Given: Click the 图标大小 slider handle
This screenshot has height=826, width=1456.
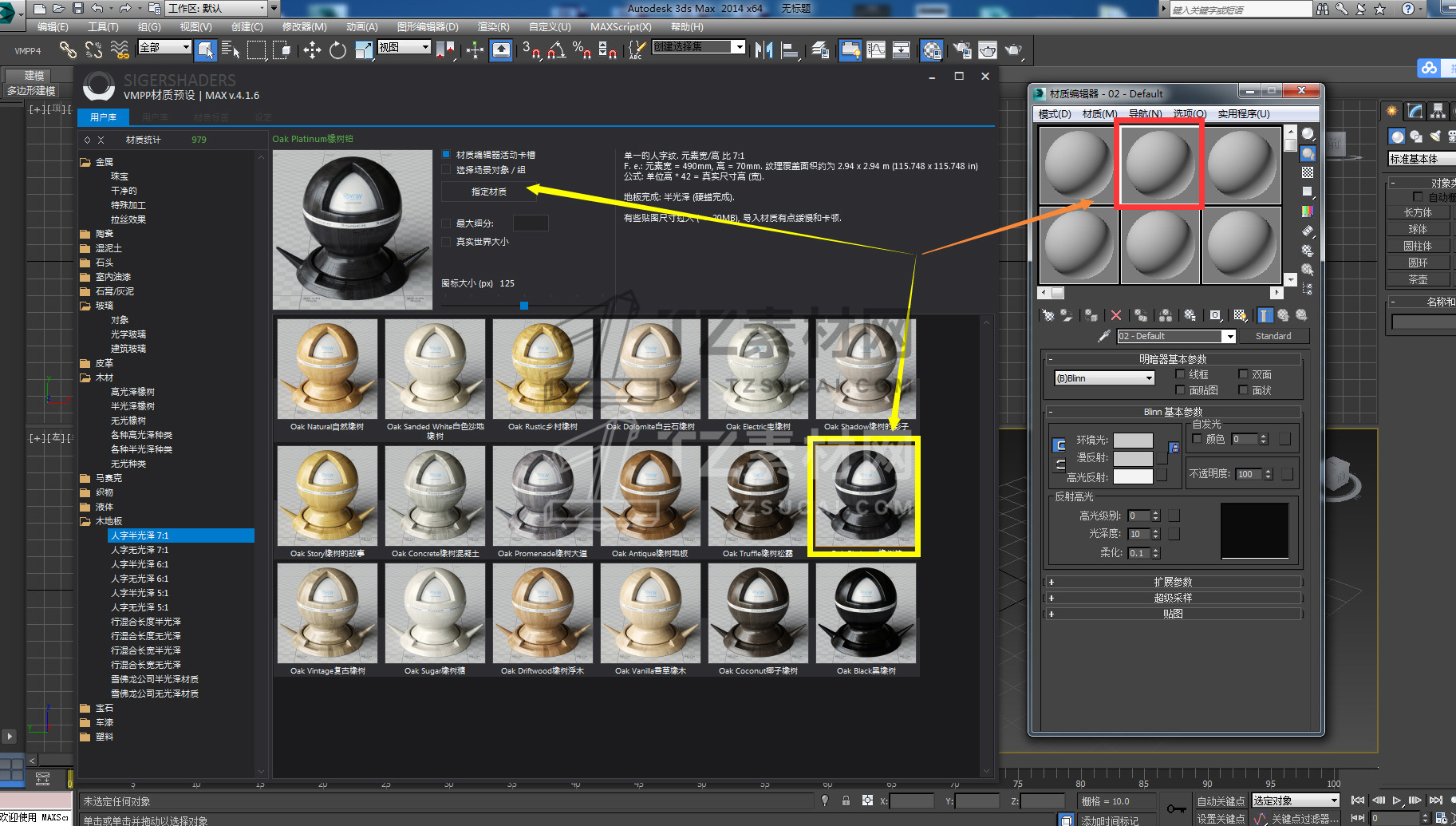Looking at the screenshot, I should pyautogui.click(x=524, y=305).
